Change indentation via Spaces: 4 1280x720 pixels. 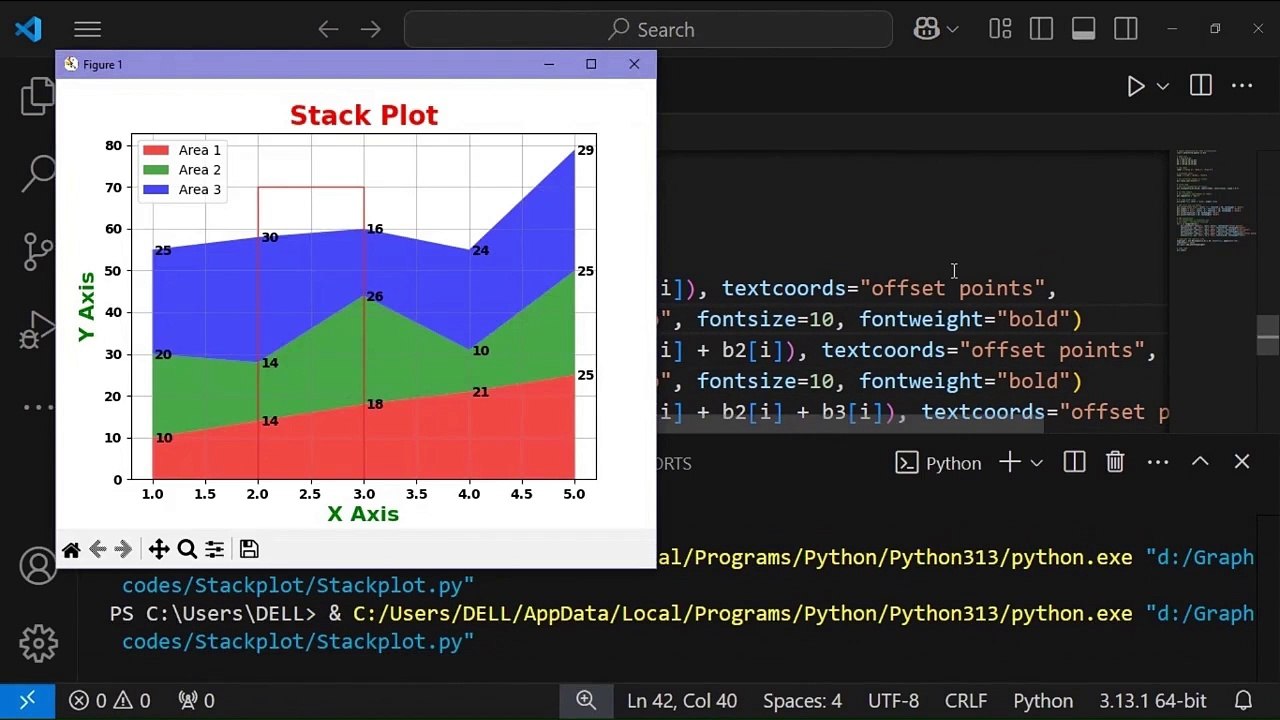(802, 701)
